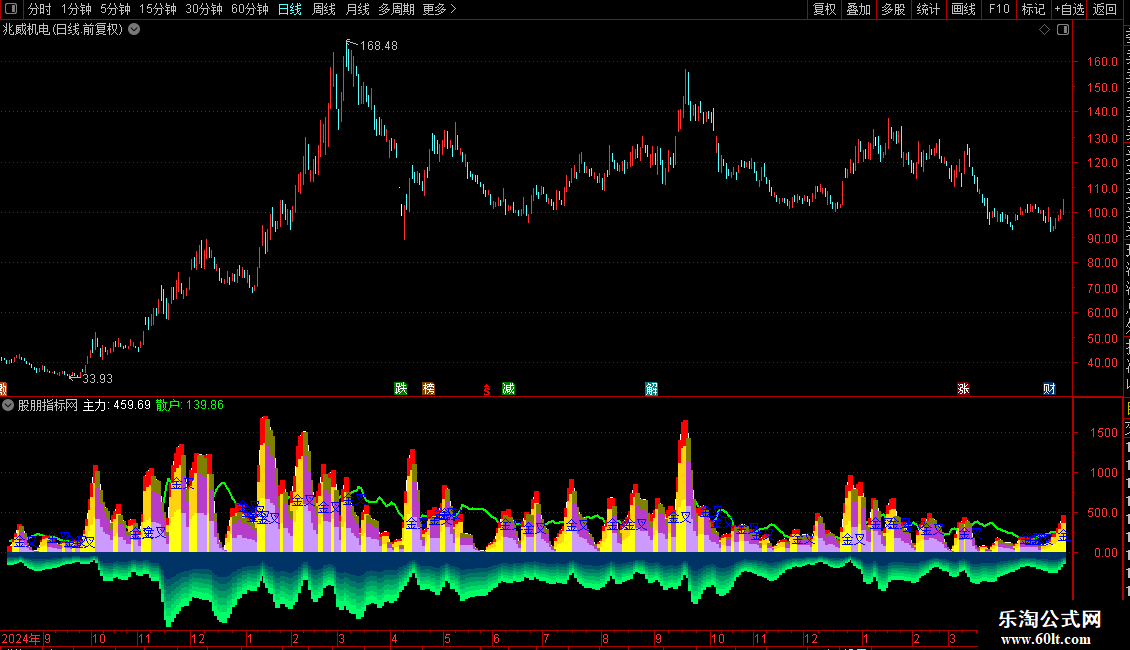The width and height of the screenshot is (1130, 650).
Task: Click the 160.0 price axis label
Action: tap(1103, 61)
